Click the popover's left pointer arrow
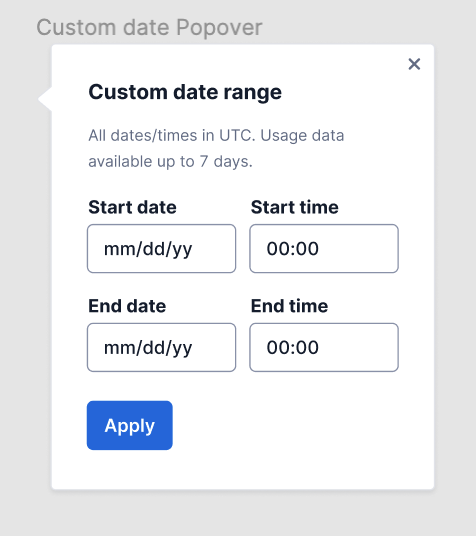The height and width of the screenshot is (536, 476). (45, 99)
